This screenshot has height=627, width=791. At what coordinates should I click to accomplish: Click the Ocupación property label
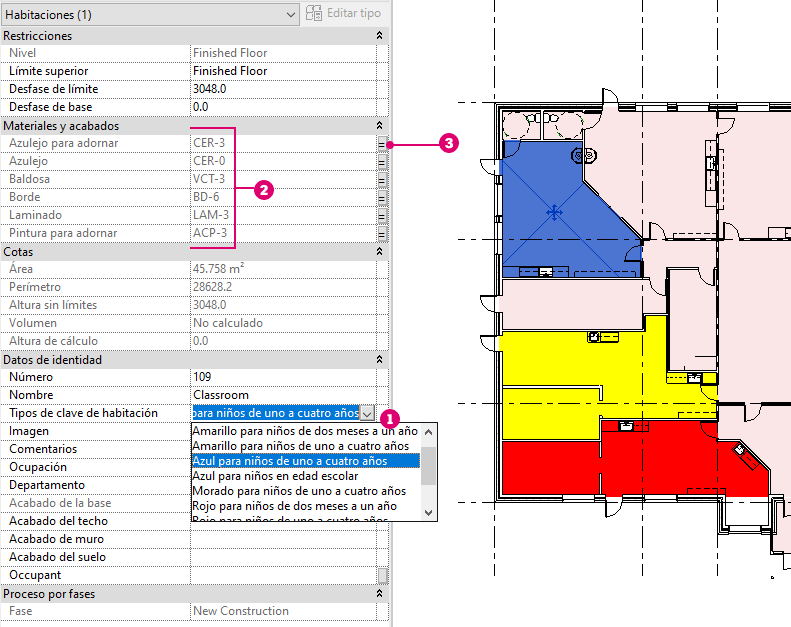[x=38, y=467]
